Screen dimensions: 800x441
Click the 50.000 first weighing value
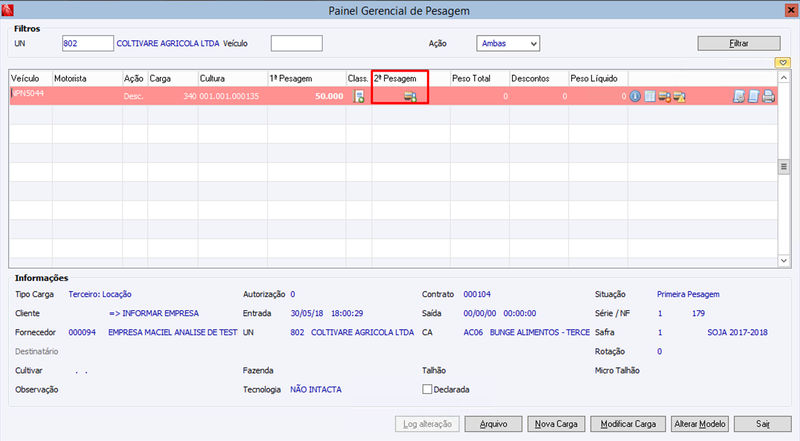(329, 96)
